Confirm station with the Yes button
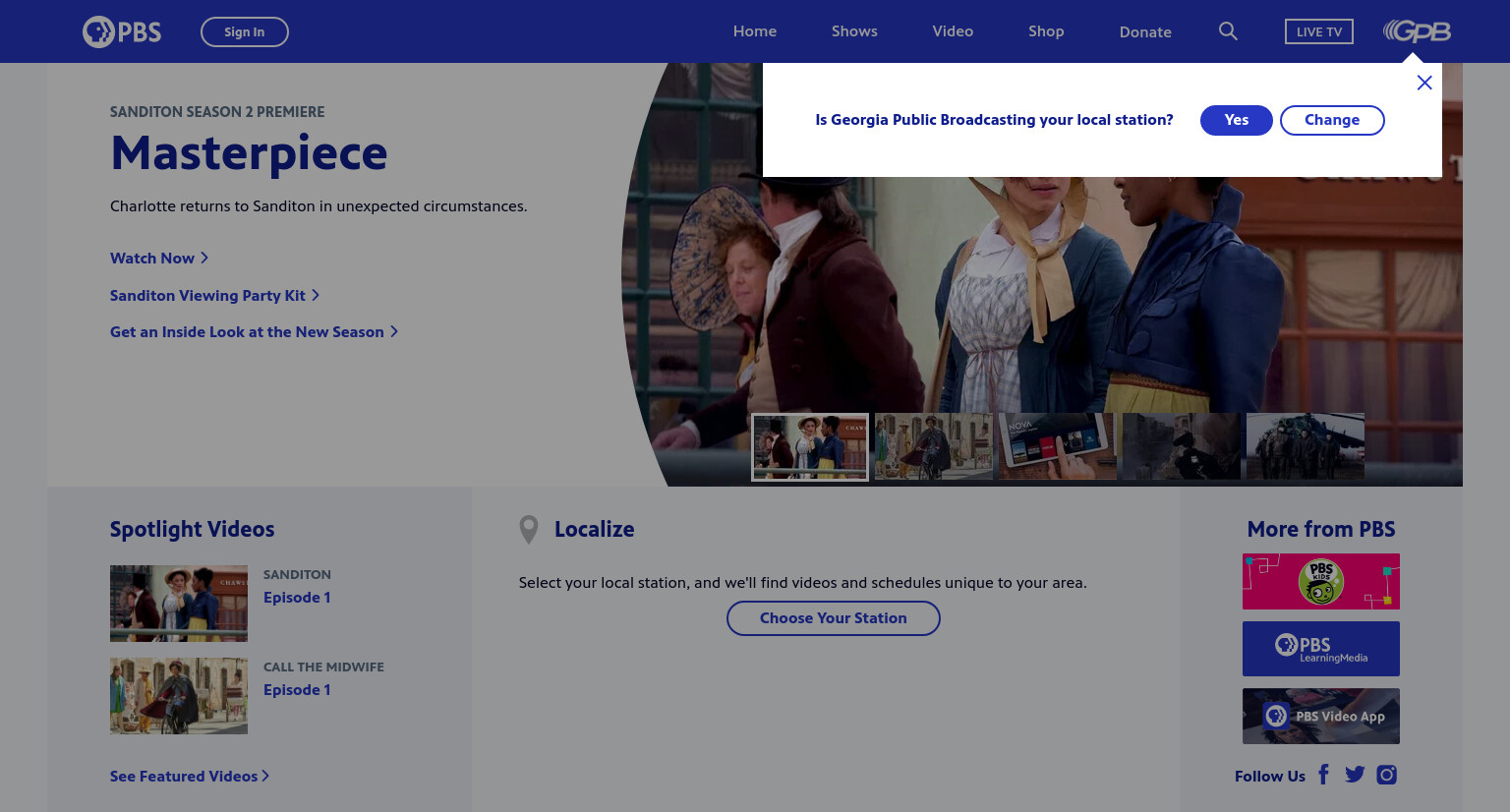The height and width of the screenshot is (812, 1510). coord(1237,120)
